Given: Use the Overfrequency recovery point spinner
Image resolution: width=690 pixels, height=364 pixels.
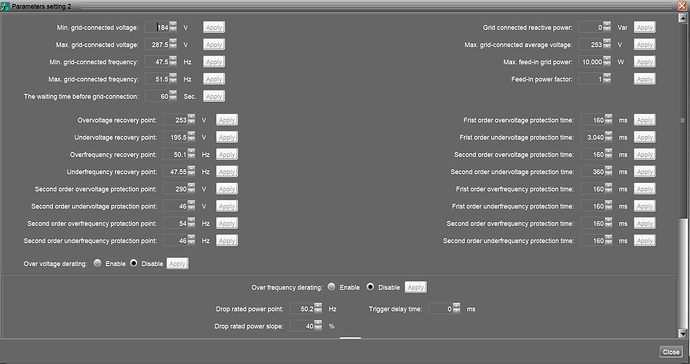Looking at the screenshot, I should tap(191, 154).
